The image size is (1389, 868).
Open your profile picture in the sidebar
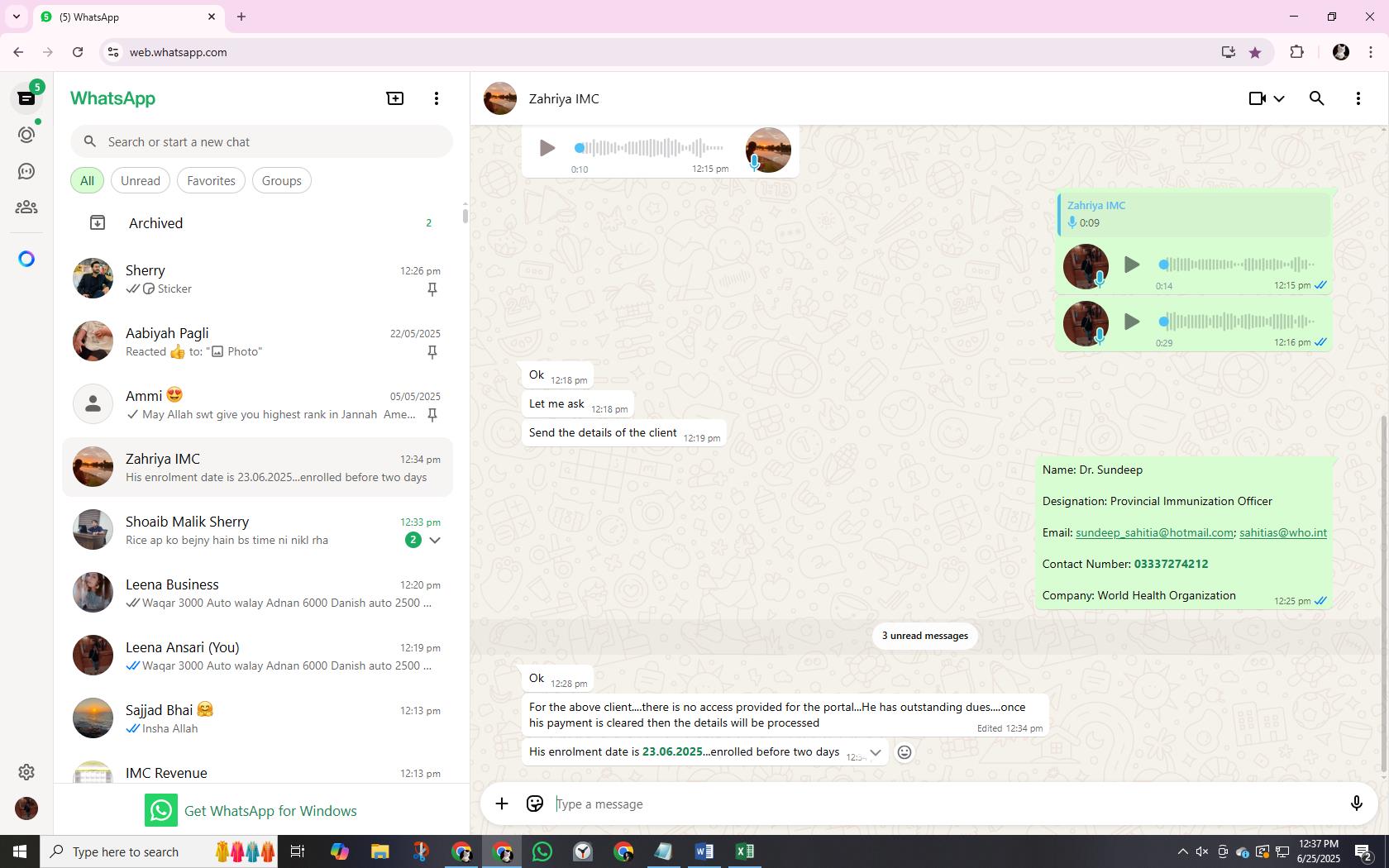[26, 808]
